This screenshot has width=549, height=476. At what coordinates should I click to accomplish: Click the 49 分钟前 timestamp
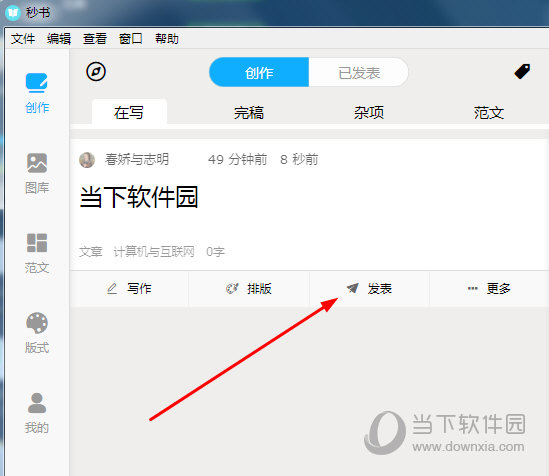237,160
